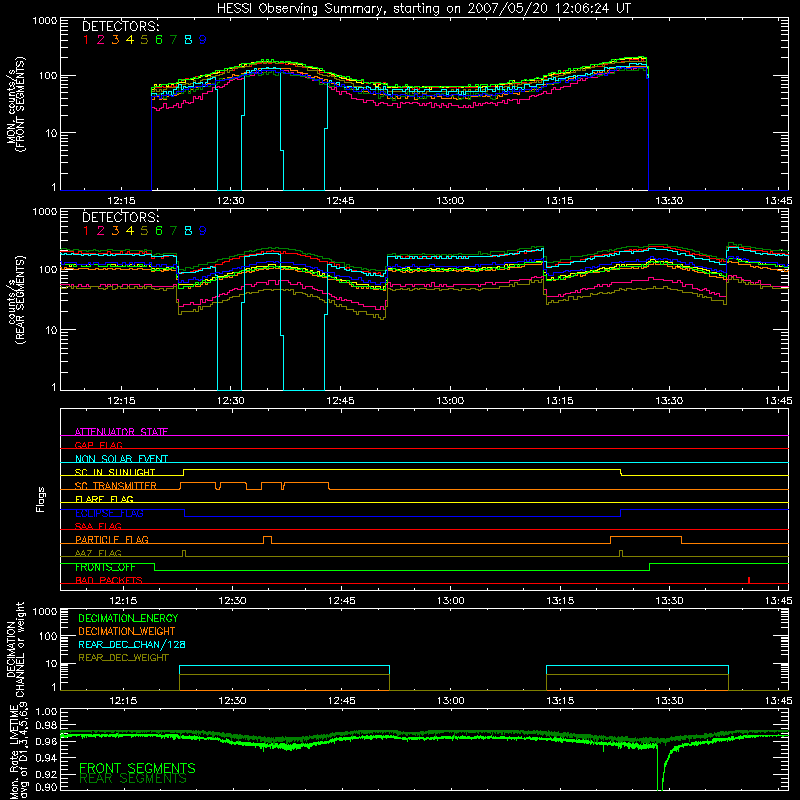The height and width of the screenshot is (800, 800).
Task: Click the ATTENUATOR_STATE flag label
Action: pos(121,432)
